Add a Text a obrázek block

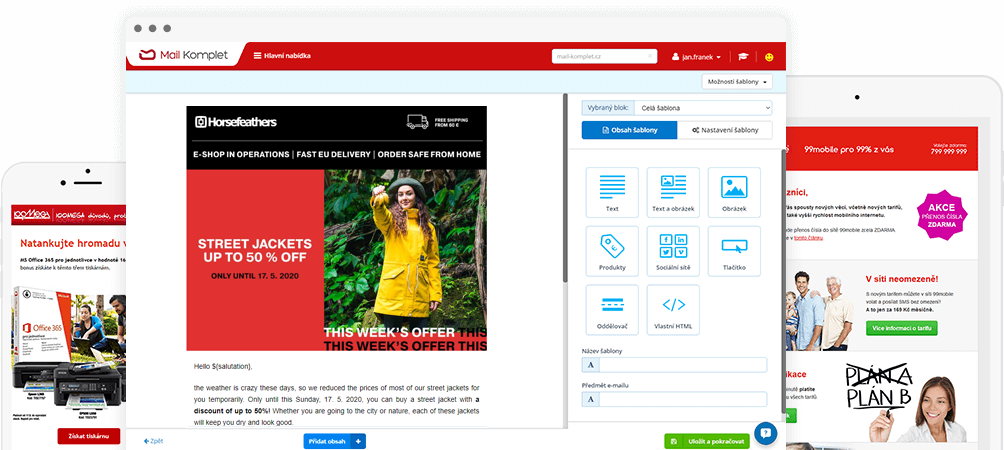pyautogui.click(x=673, y=192)
